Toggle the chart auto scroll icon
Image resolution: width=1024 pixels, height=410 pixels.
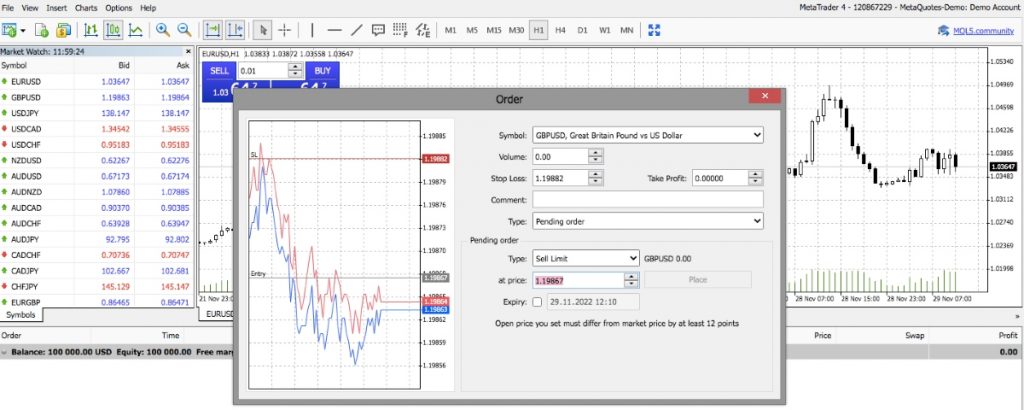(212, 30)
